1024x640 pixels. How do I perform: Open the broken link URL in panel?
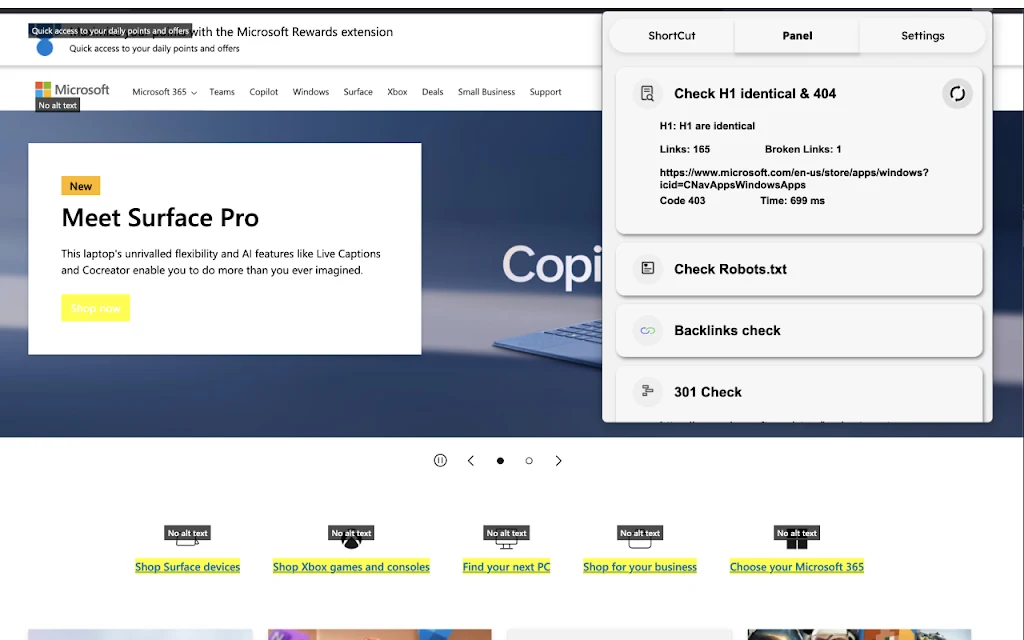pos(793,178)
